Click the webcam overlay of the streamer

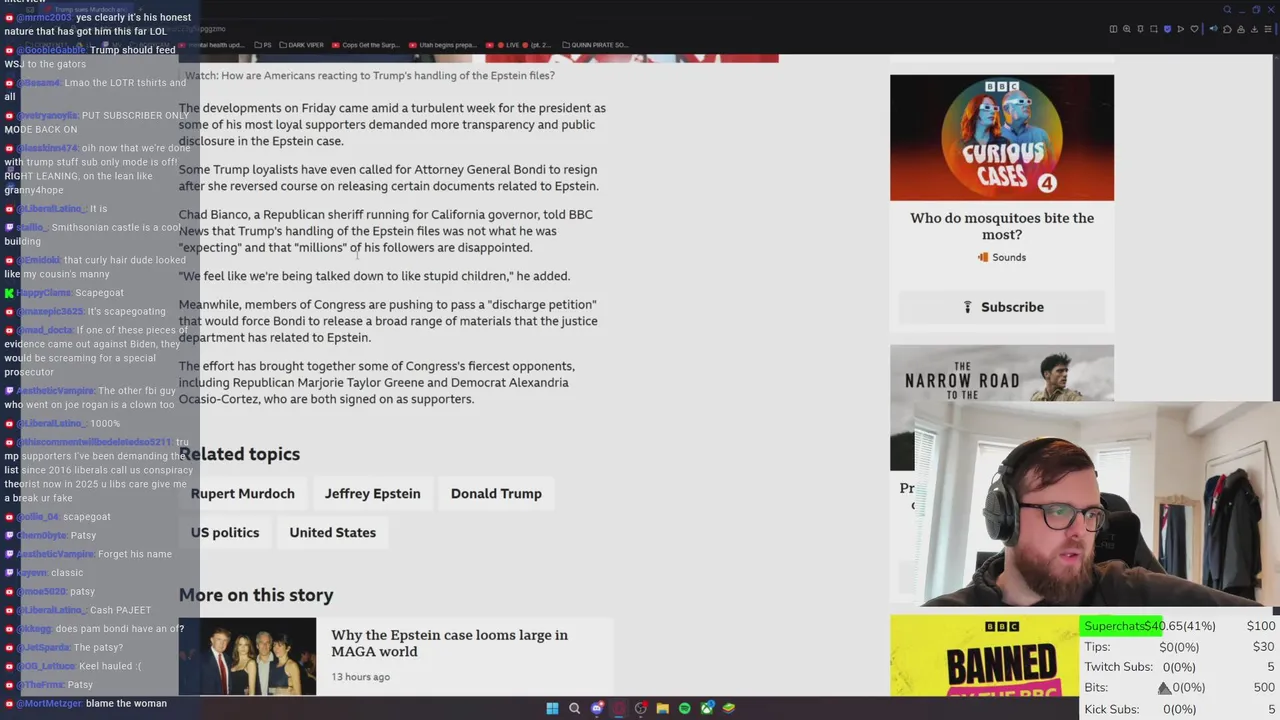coord(1095,505)
